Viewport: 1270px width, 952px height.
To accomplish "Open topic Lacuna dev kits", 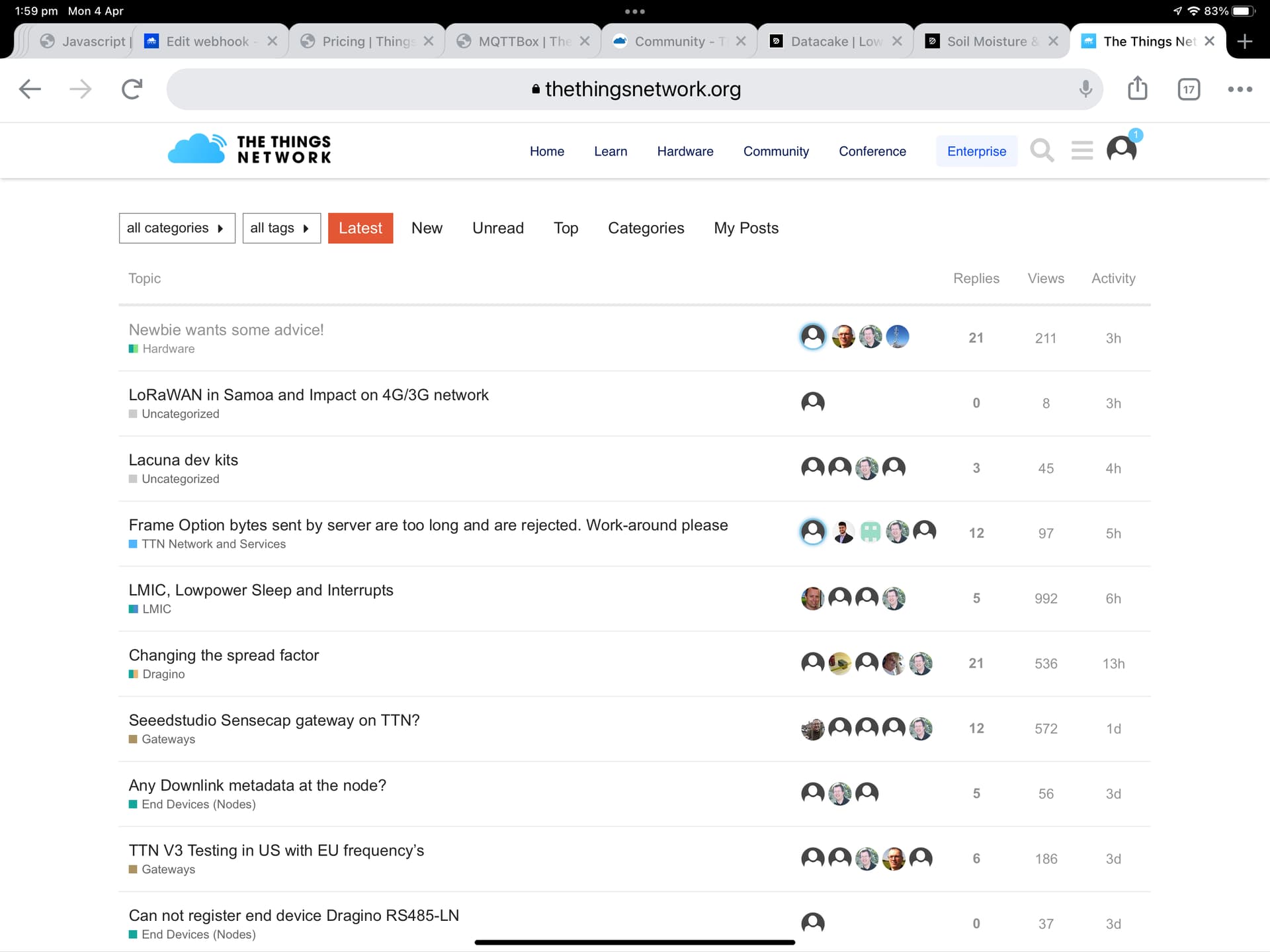I will click(183, 460).
